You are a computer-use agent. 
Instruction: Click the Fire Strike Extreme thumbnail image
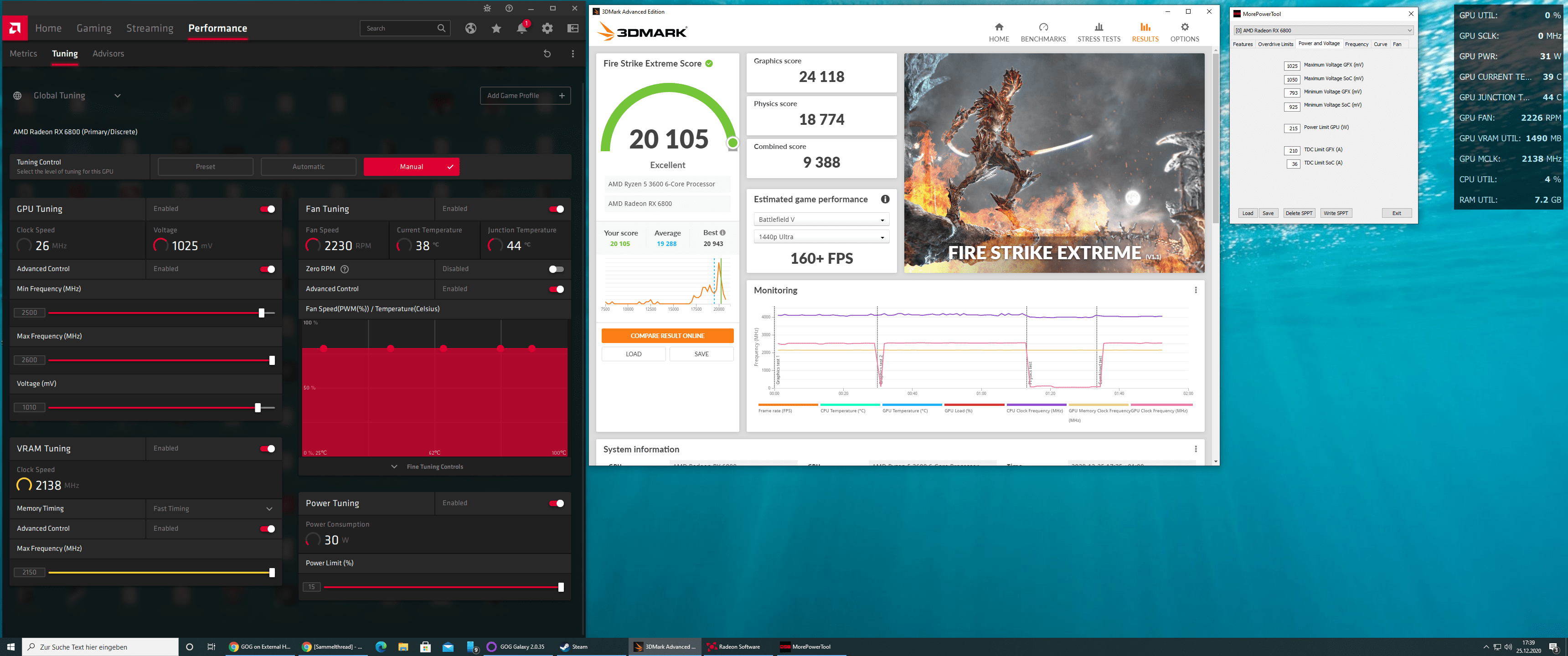(x=1054, y=163)
